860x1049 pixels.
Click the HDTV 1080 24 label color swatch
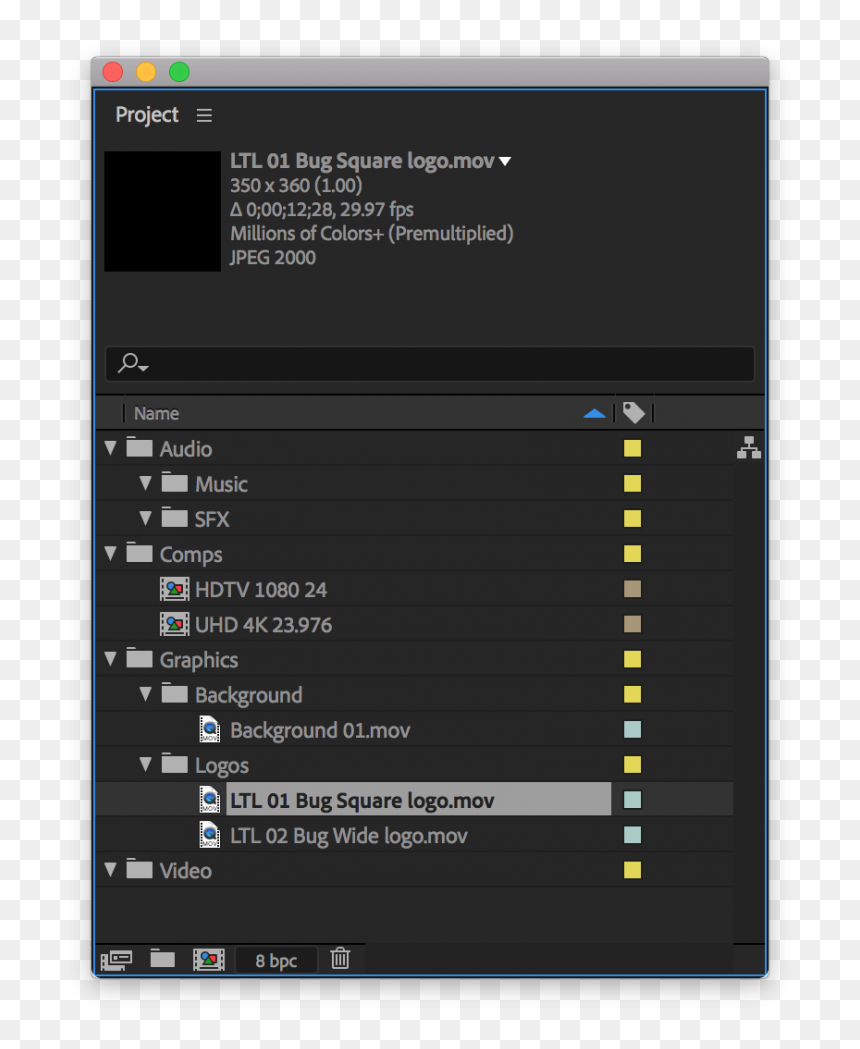click(x=632, y=589)
